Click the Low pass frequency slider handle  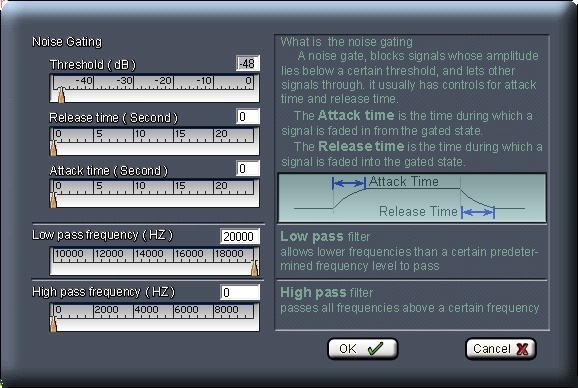pyautogui.click(x=254, y=268)
